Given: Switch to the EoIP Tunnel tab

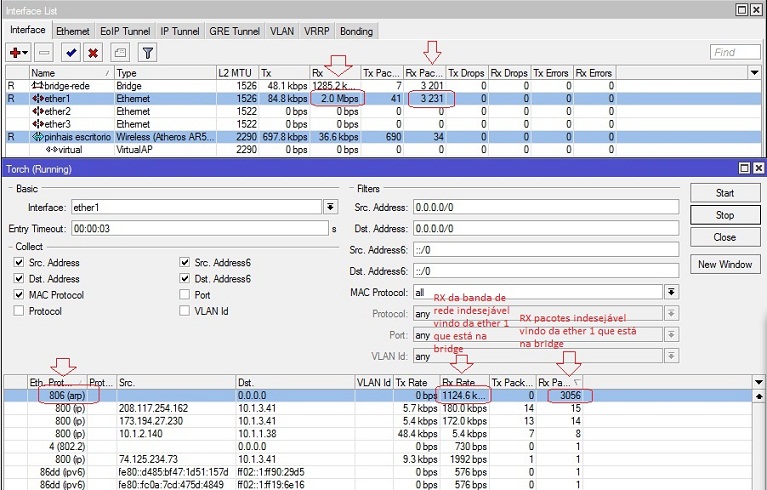Looking at the screenshot, I should [x=126, y=31].
